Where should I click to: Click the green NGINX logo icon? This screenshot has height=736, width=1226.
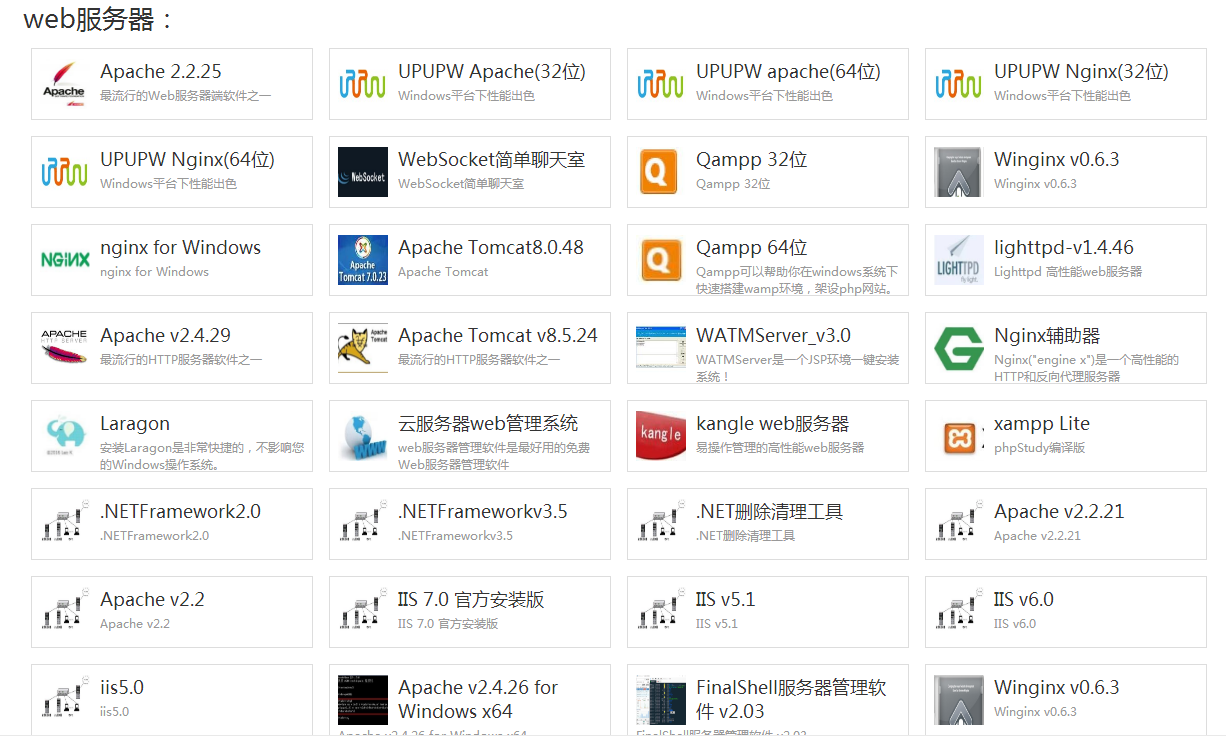[64, 260]
